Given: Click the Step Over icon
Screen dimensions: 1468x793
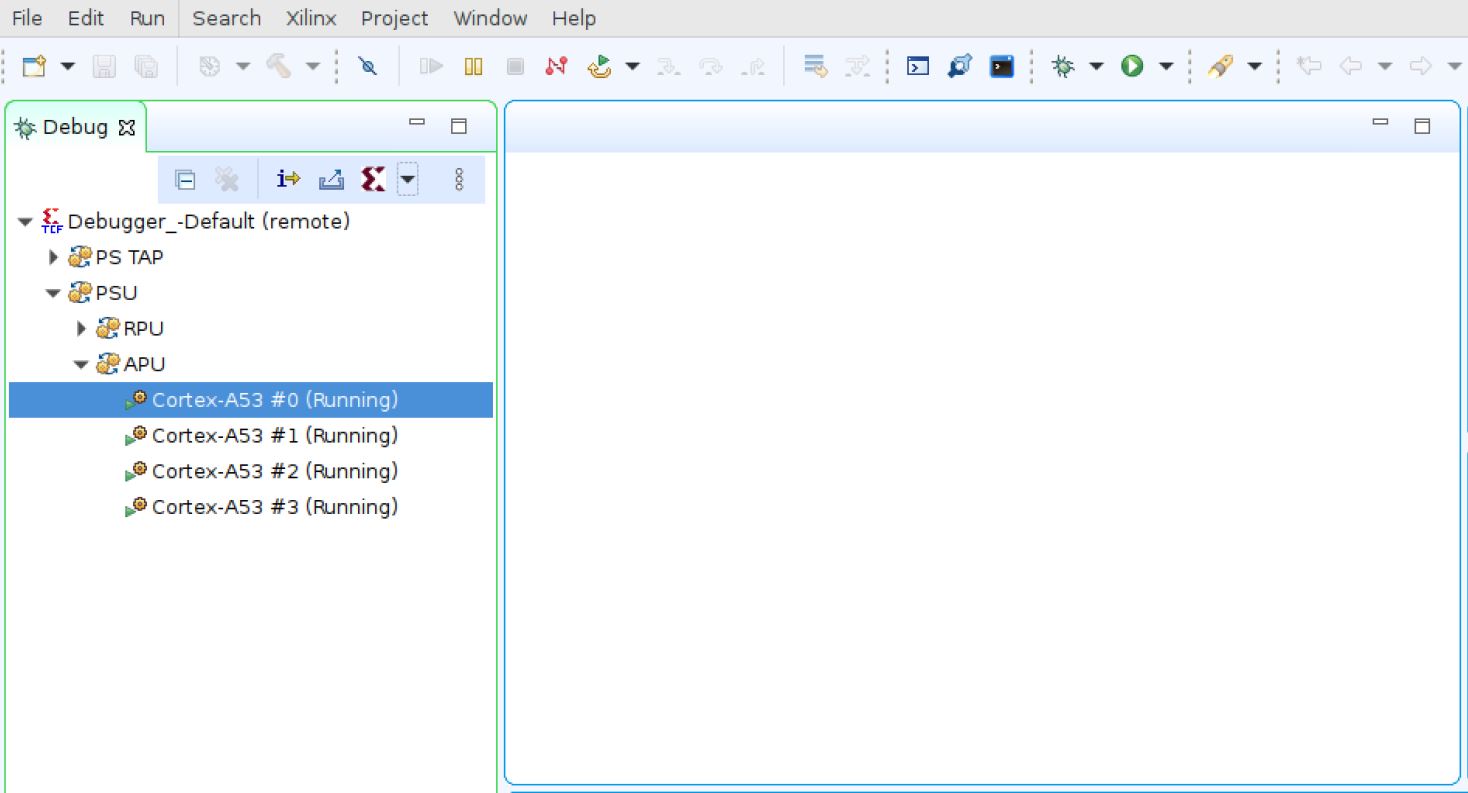Looking at the screenshot, I should pos(710,67).
